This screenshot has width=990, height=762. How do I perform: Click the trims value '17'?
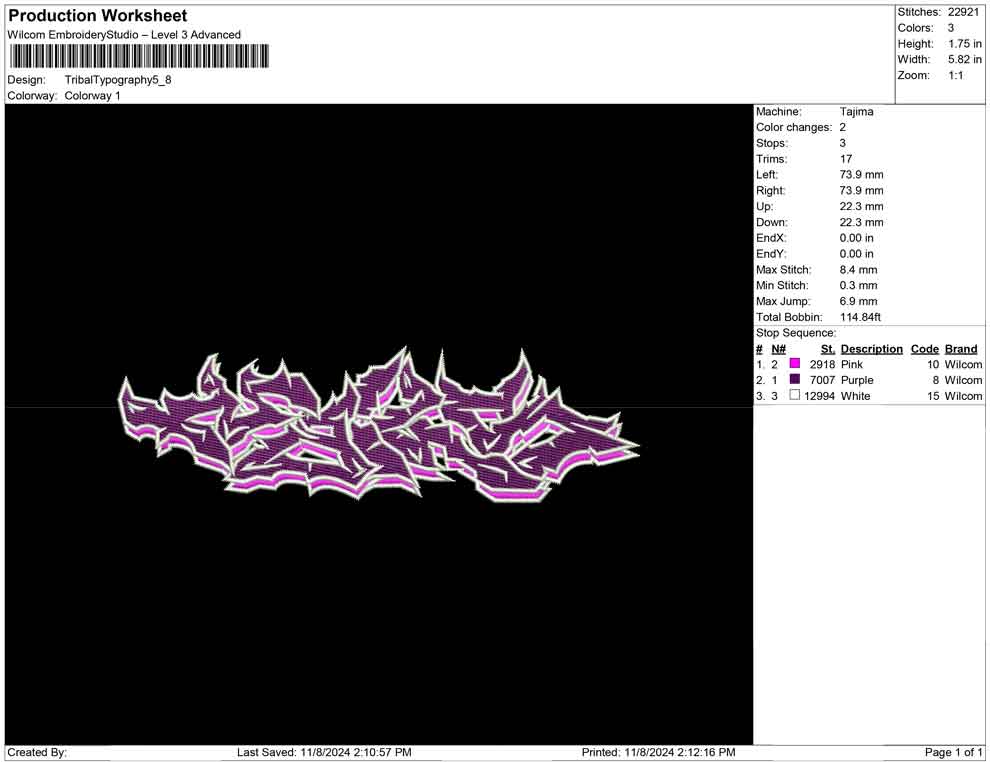tap(846, 159)
